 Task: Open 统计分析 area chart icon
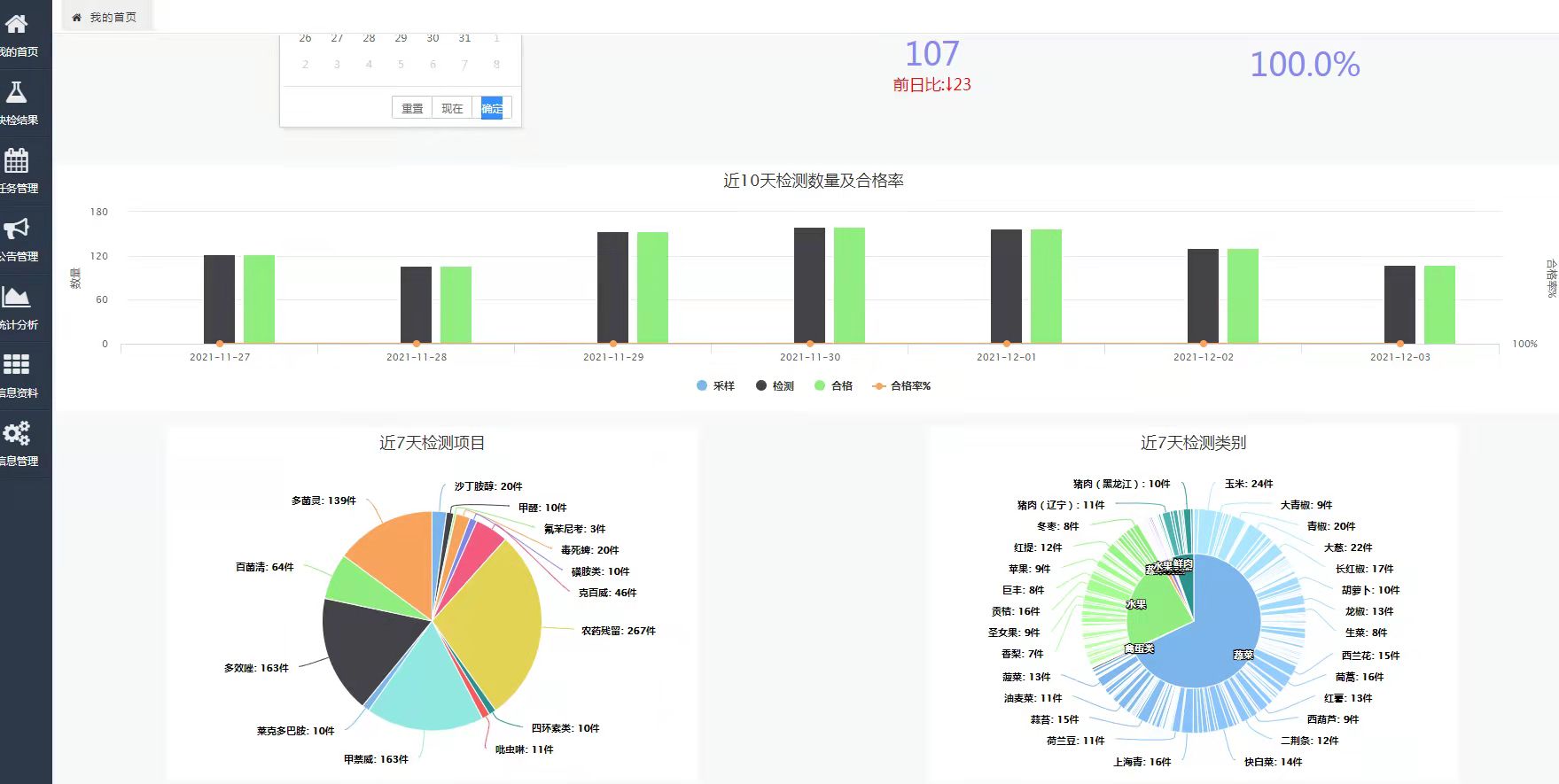coord(17,298)
